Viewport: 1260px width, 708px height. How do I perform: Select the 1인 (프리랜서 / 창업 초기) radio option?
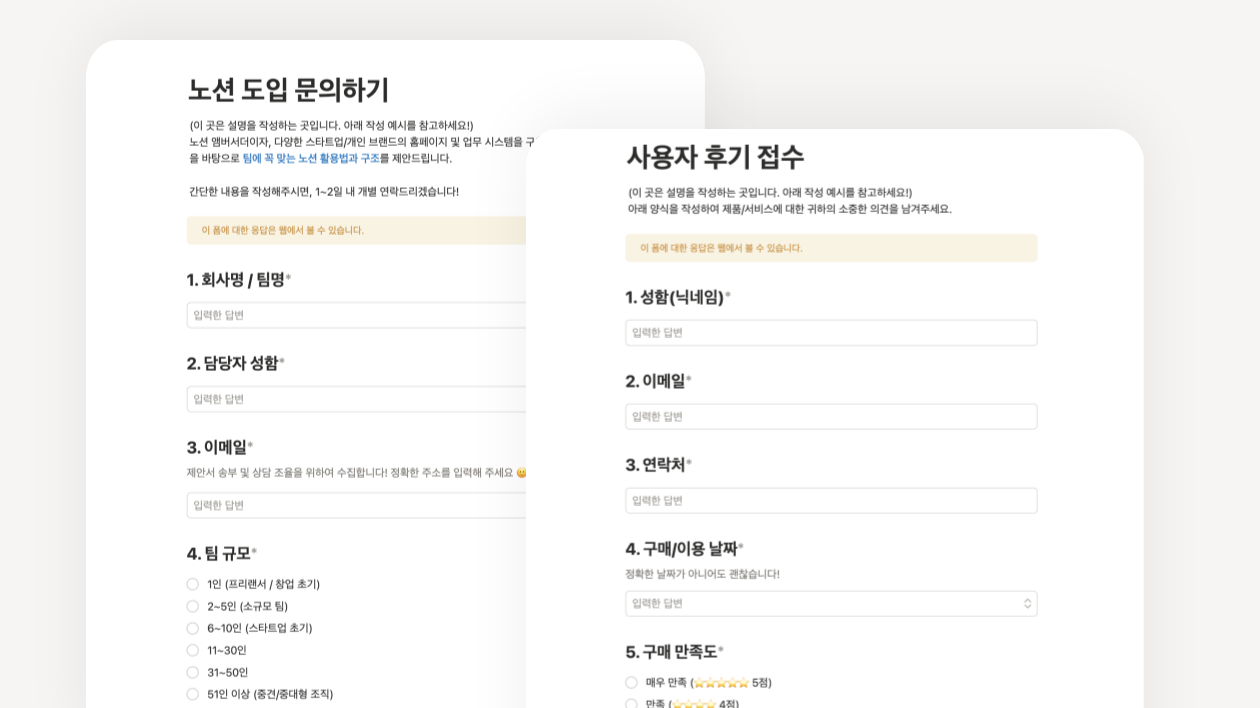coord(193,584)
